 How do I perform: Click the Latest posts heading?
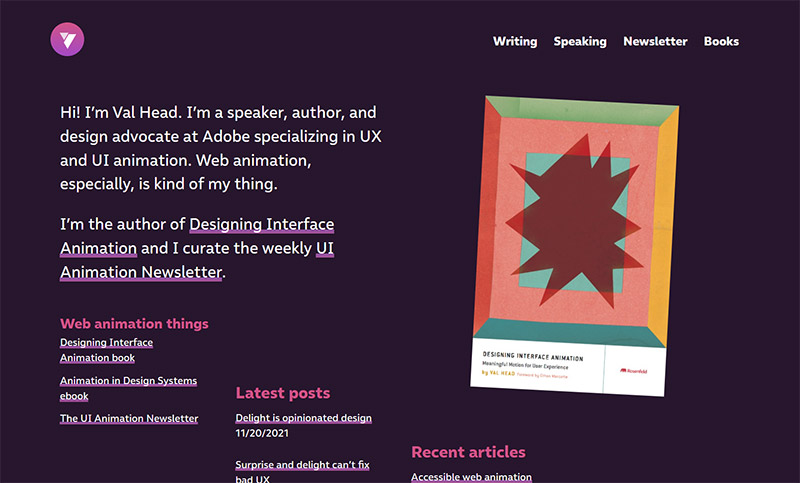click(283, 393)
